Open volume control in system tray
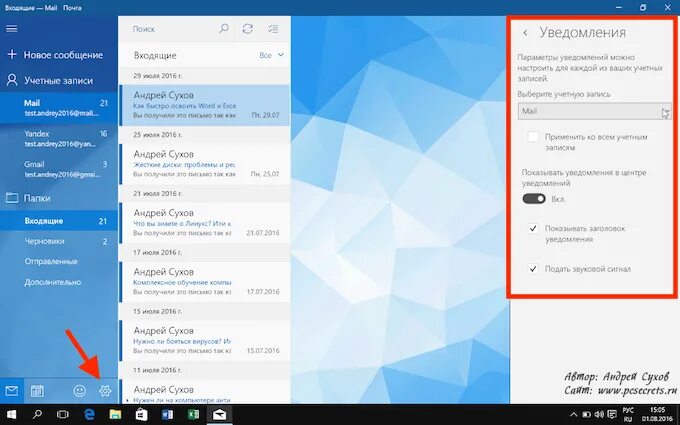This screenshot has width=680, height=425. pos(599,415)
